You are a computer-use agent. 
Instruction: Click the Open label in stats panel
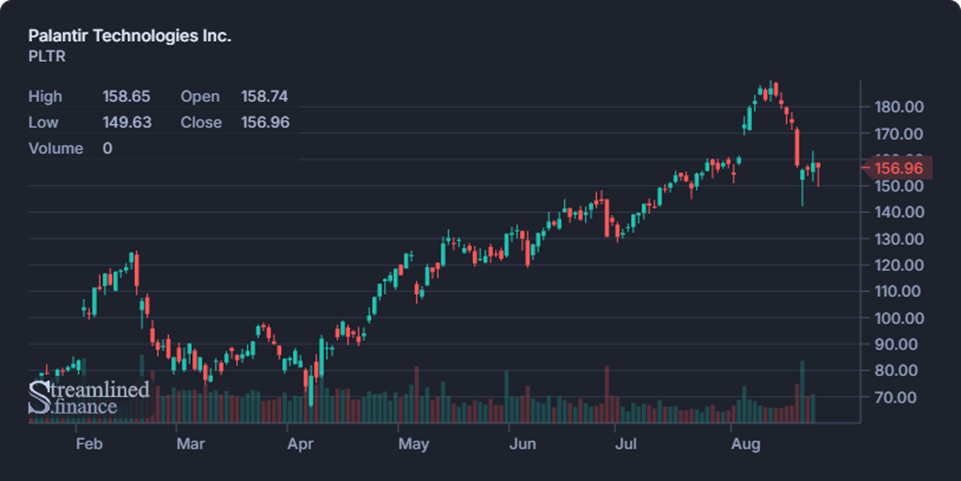pyautogui.click(x=200, y=96)
